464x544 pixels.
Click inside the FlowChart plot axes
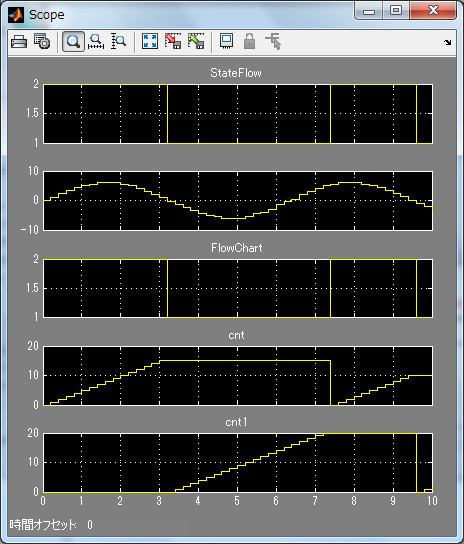pos(238,288)
